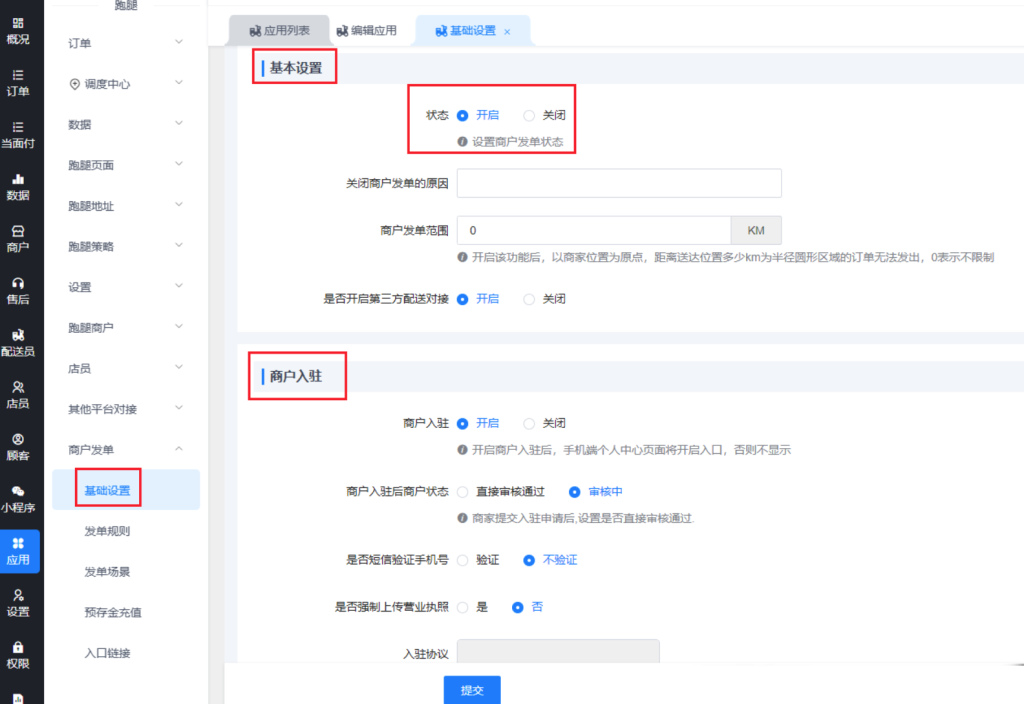Click the 当面付 sidebar icon
The height and width of the screenshot is (704, 1024).
[19, 134]
